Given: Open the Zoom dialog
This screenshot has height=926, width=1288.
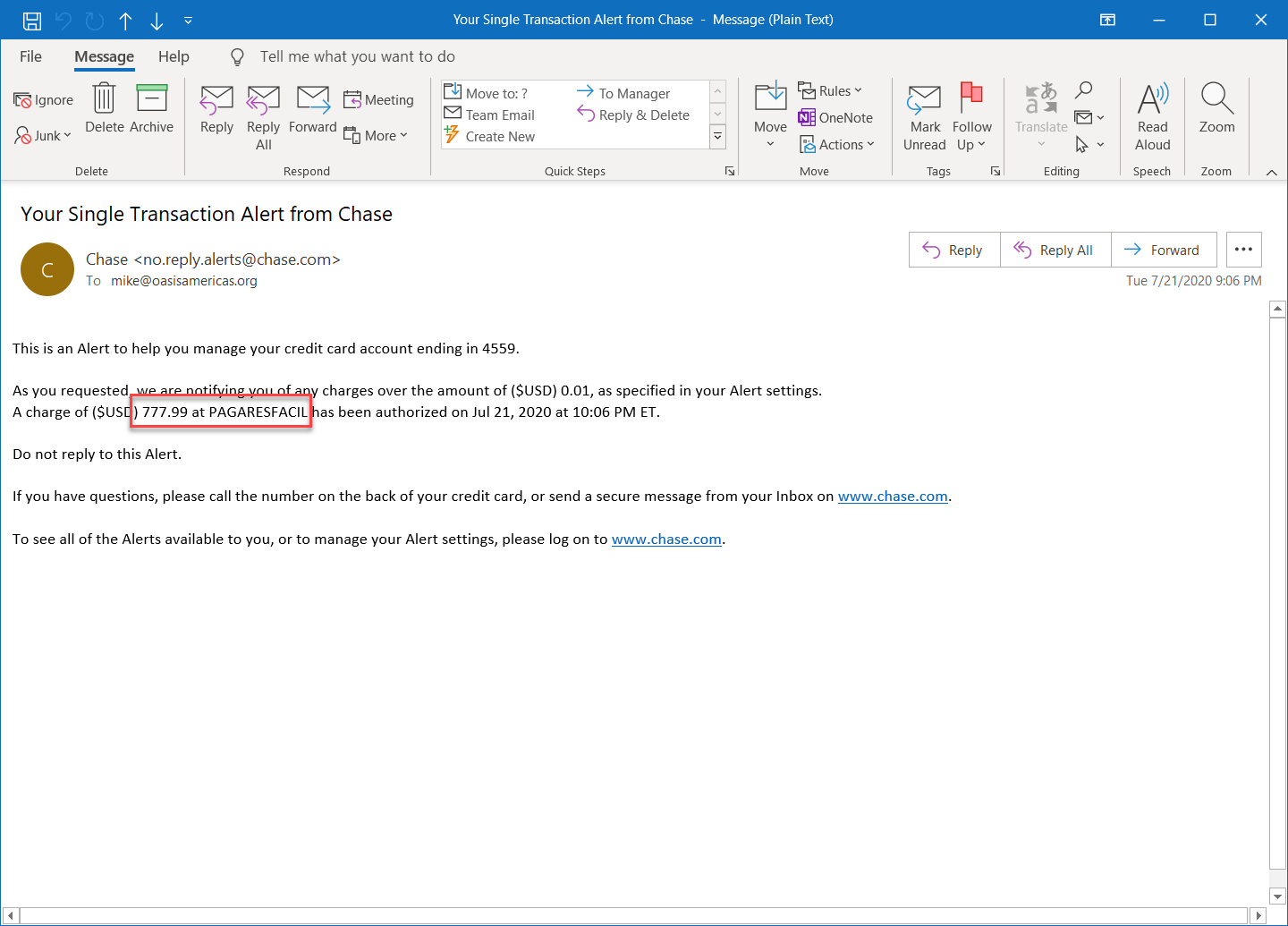Looking at the screenshot, I should click(x=1216, y=109).
